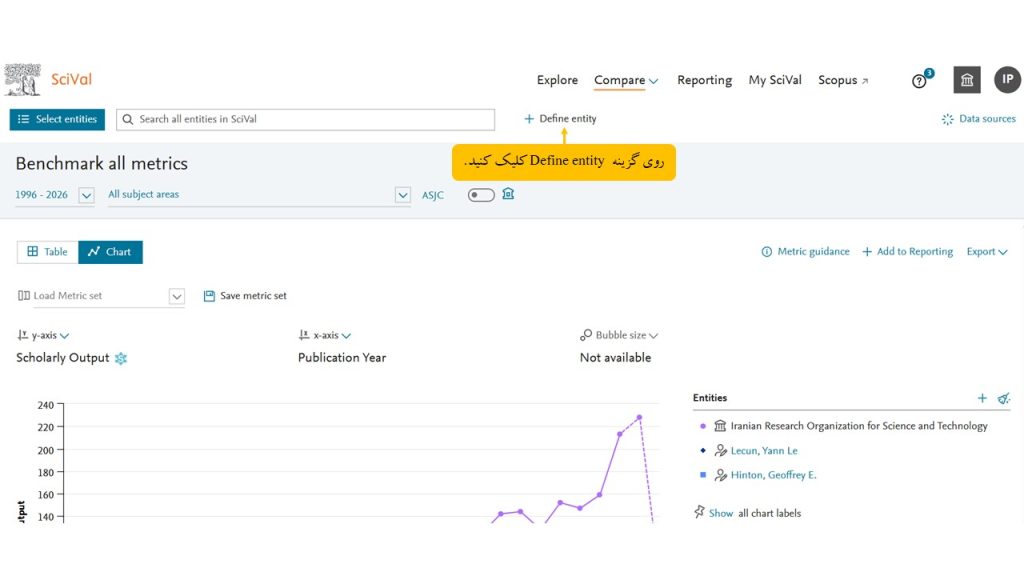
Task: Click the institution building icon in header
Action: [x=967, y=80]
